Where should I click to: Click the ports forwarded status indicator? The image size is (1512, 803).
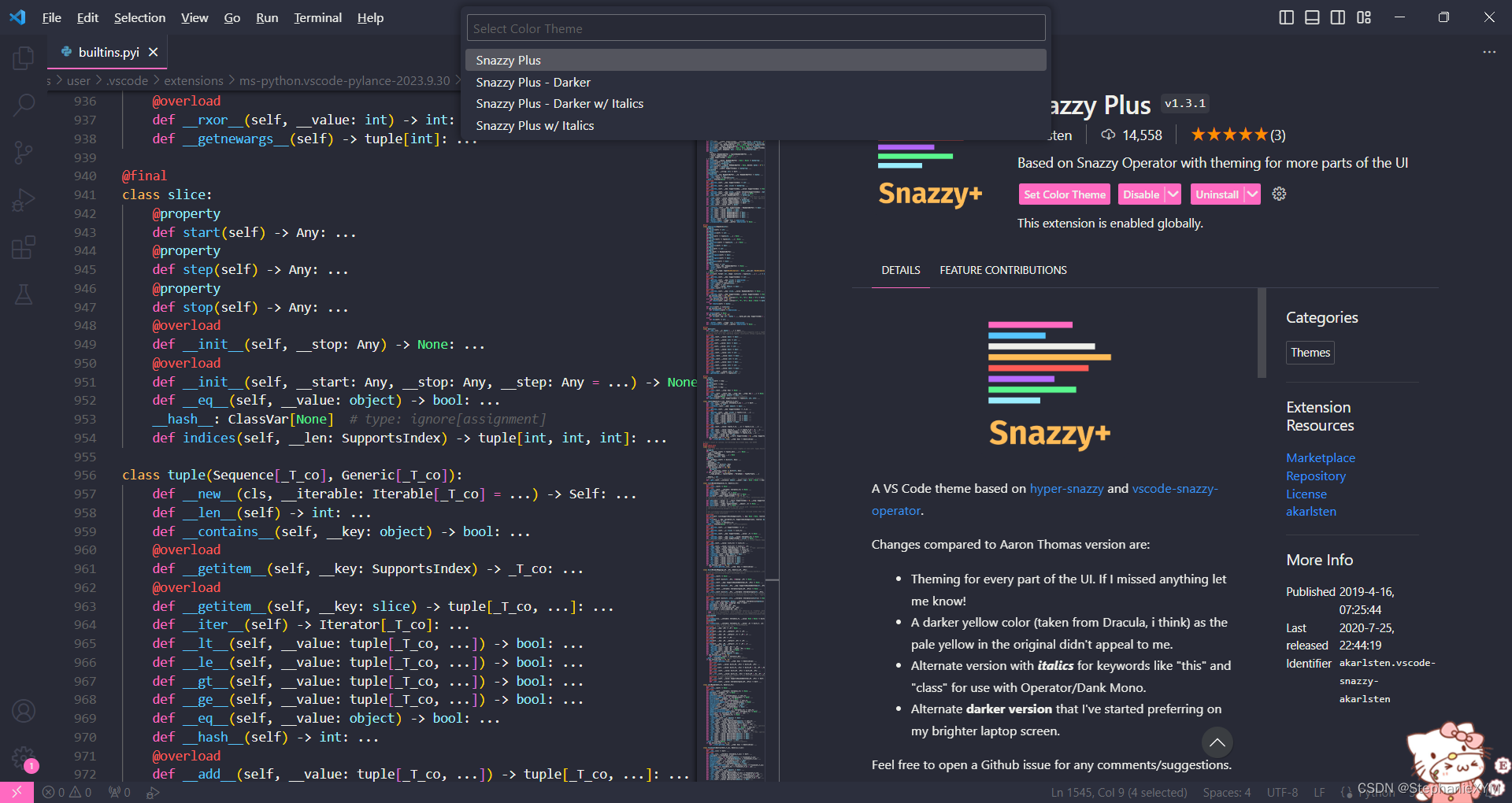tap(120, 793)
